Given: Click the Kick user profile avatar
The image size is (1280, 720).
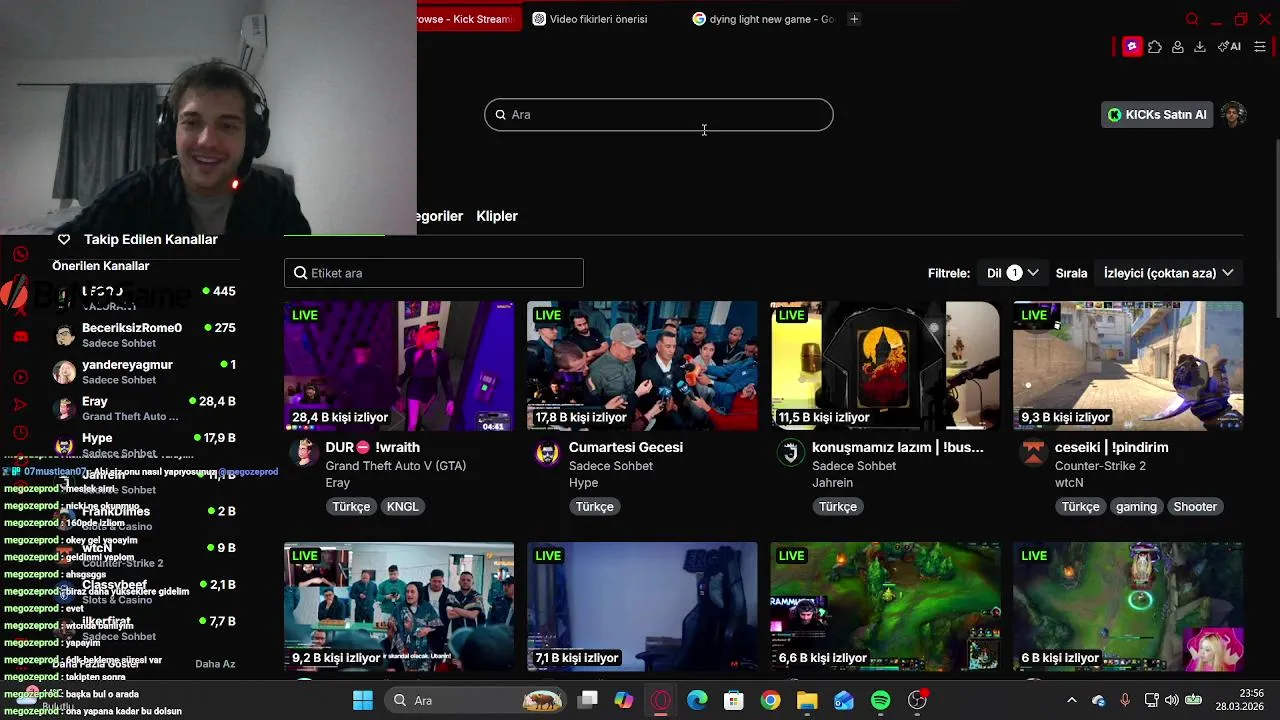Looking at the screenshot, I should [x=1234, y=115].
